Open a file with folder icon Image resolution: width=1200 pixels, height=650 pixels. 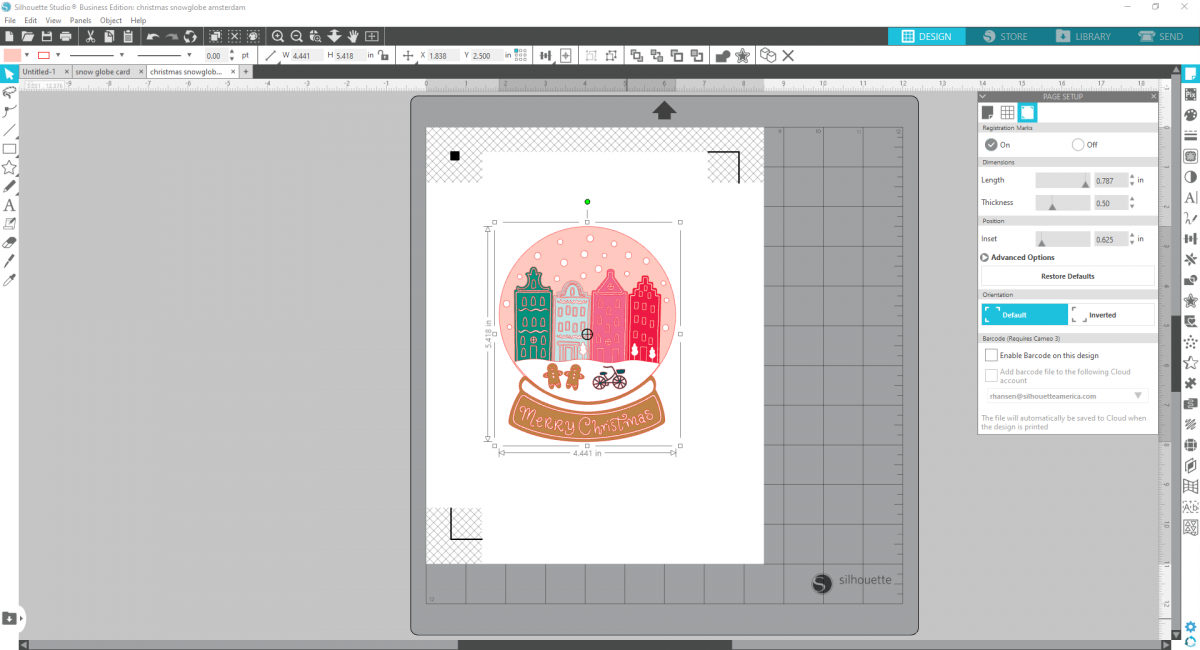[x=28, y=37]
